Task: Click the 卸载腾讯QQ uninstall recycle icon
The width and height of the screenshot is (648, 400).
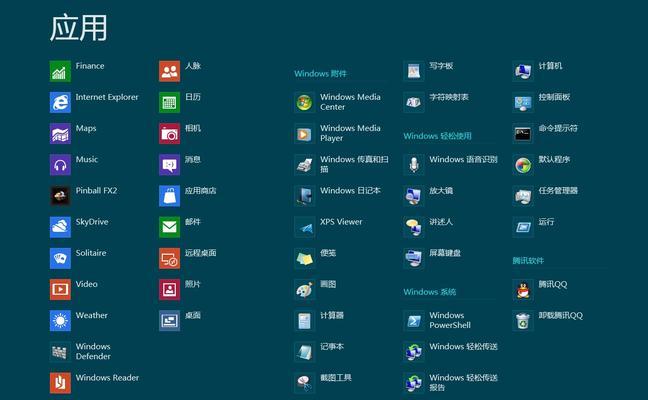Action: (x=523, y=321)
